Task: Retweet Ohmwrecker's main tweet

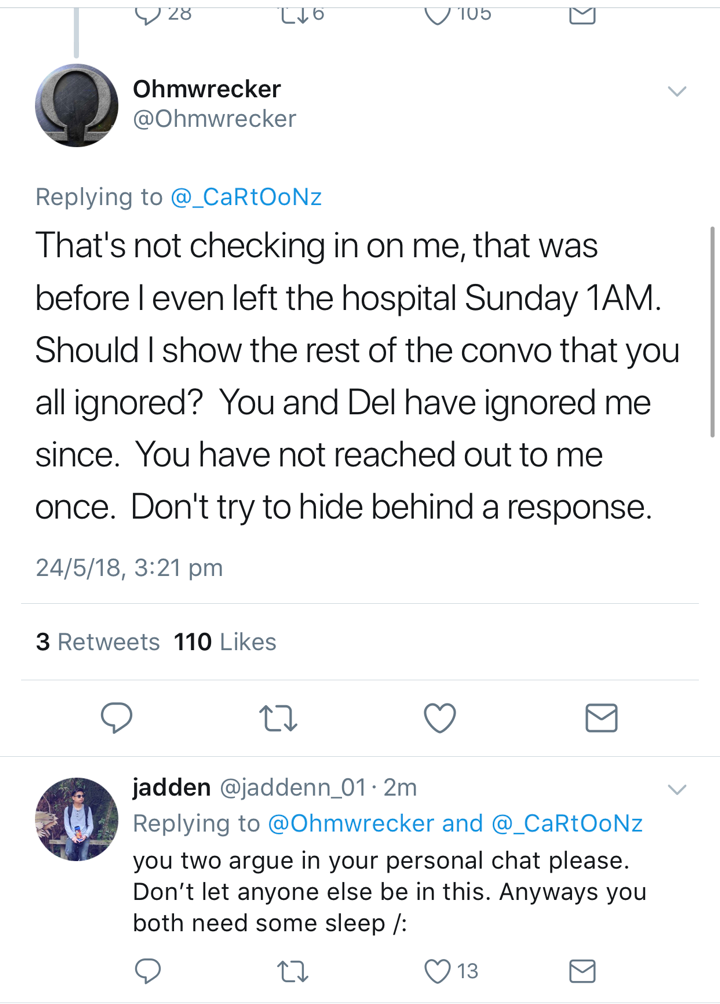Action: point(279,718)
